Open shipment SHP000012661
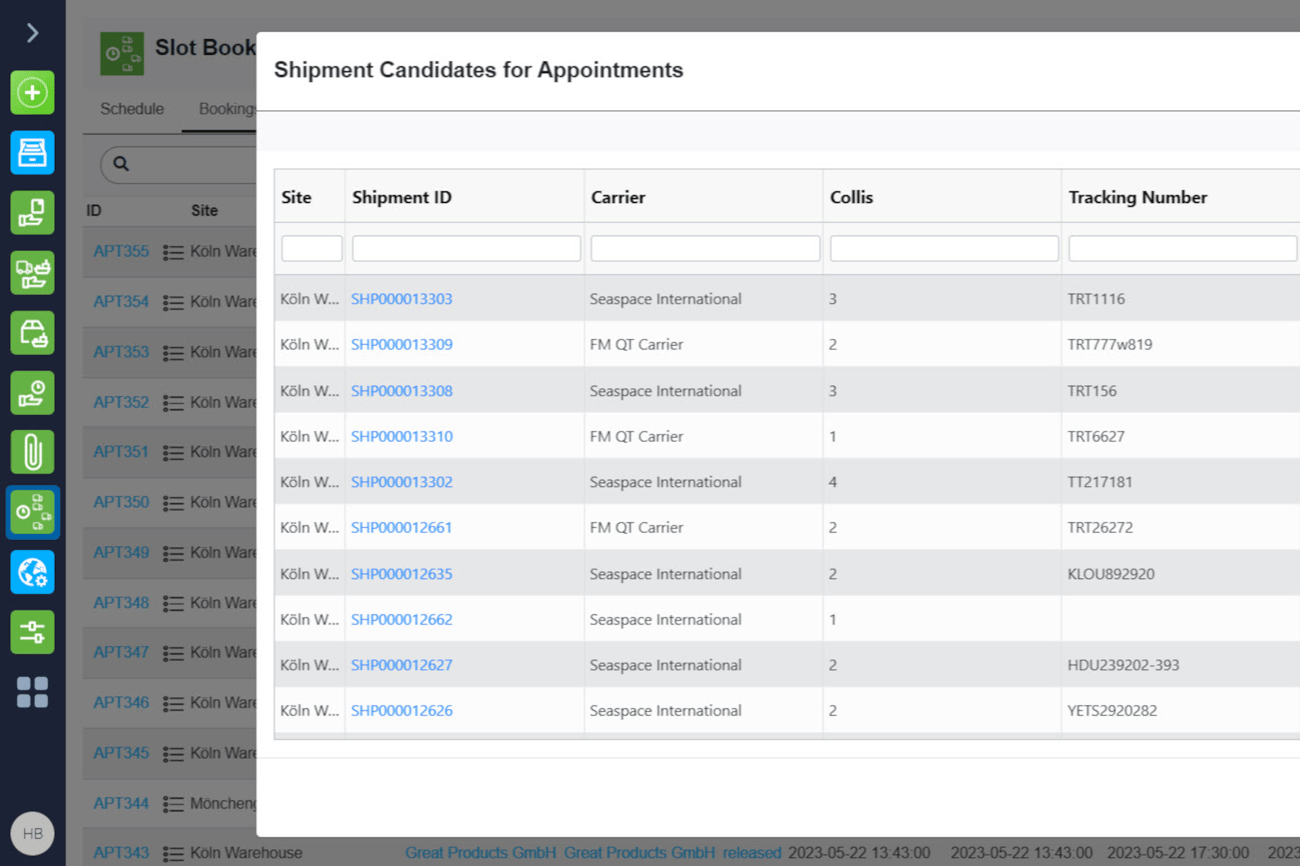The width and height of the screenshot is (1300, 866). [x=401, y=527]
